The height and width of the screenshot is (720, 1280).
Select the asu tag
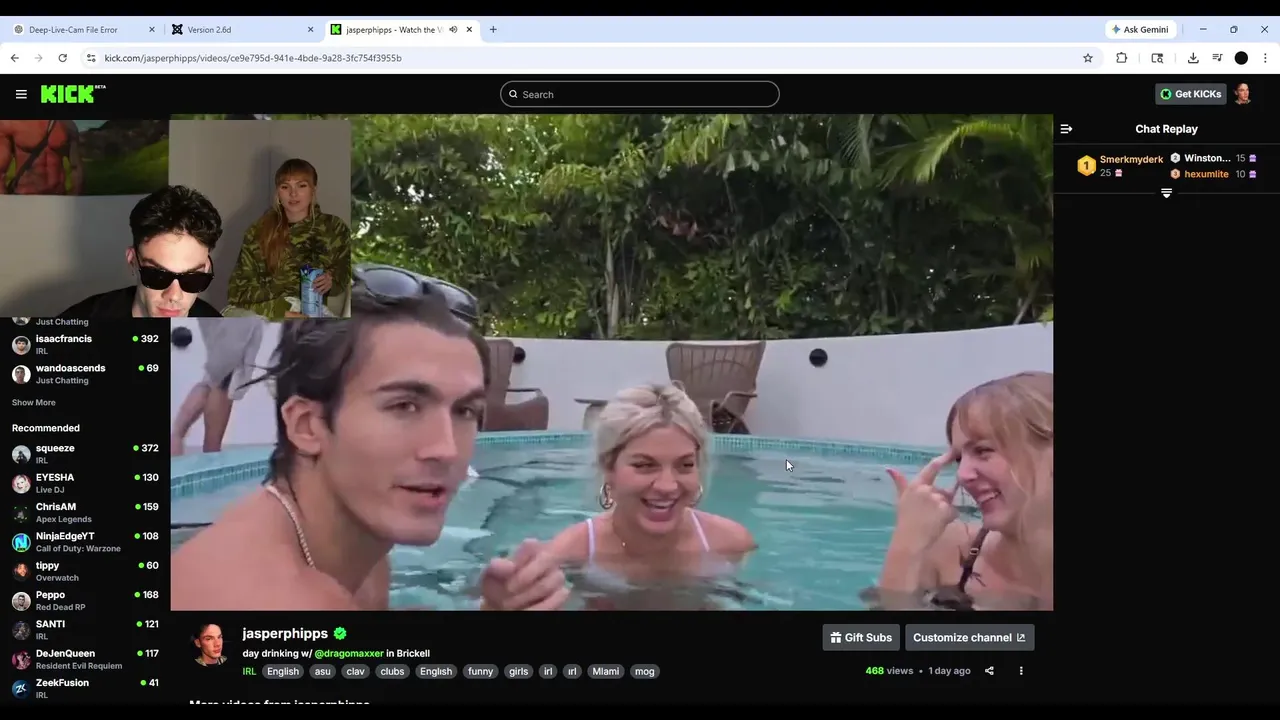click(322, 672)
